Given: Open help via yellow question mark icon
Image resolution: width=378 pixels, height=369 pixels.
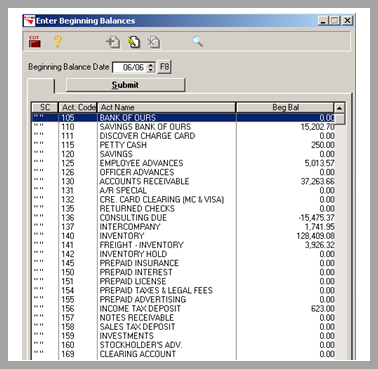Looking at the screenshot, I should (57, 42).
